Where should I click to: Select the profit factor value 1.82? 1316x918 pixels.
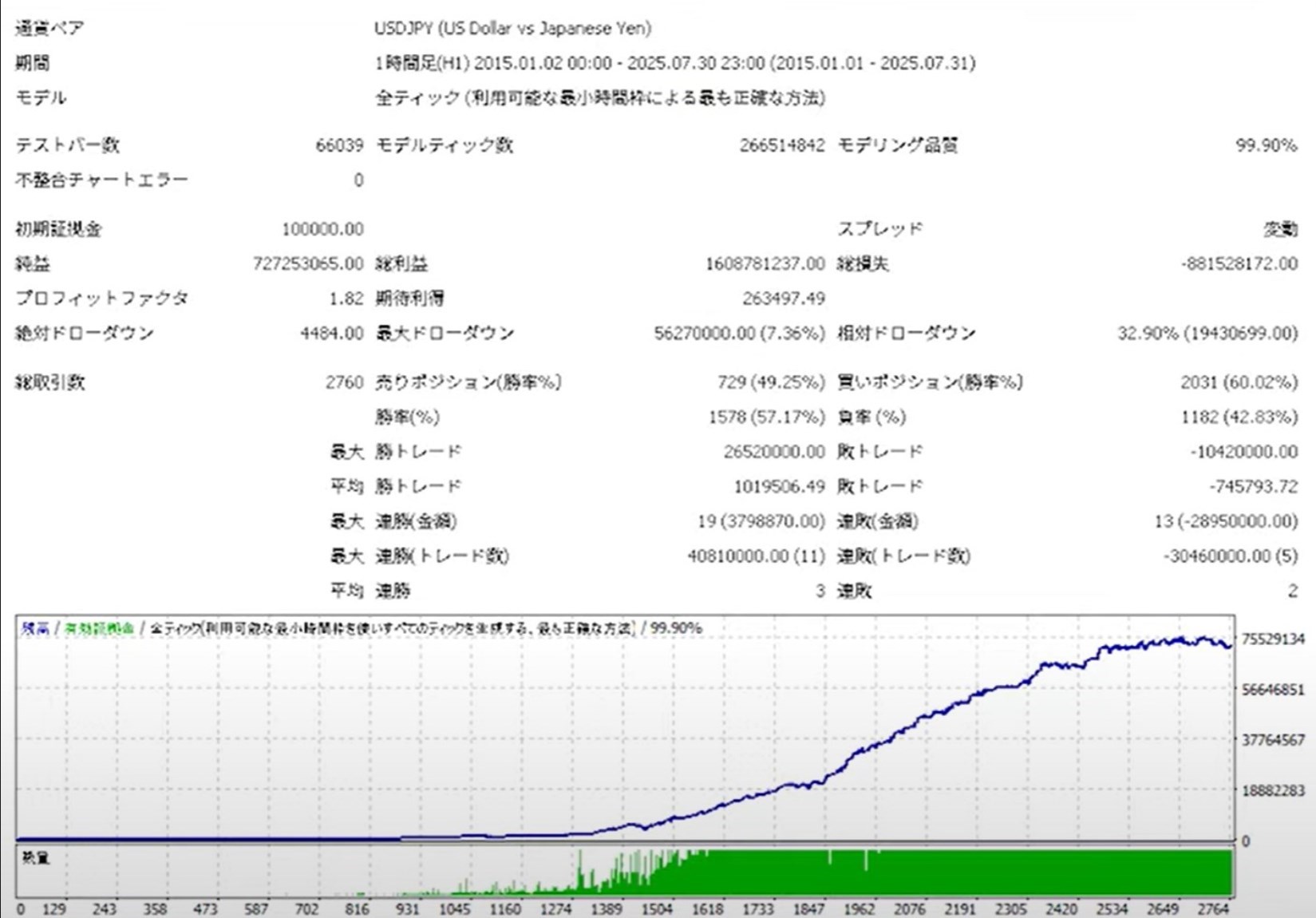(346, 299)
